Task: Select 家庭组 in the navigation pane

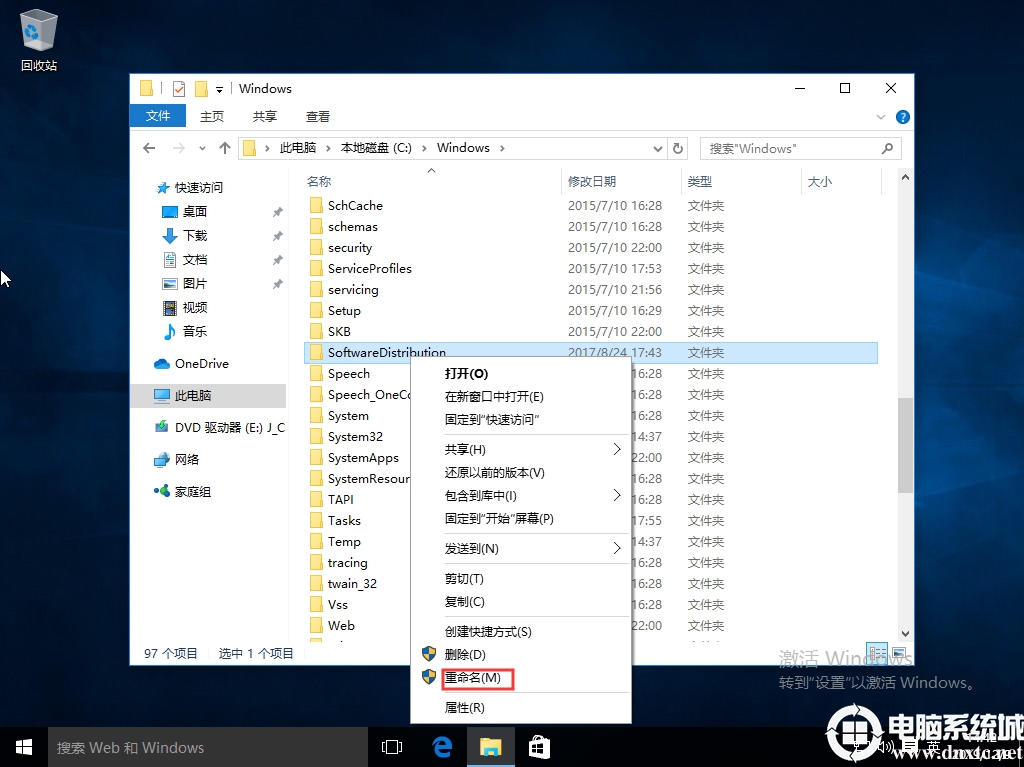Action: tap(193, 491)
